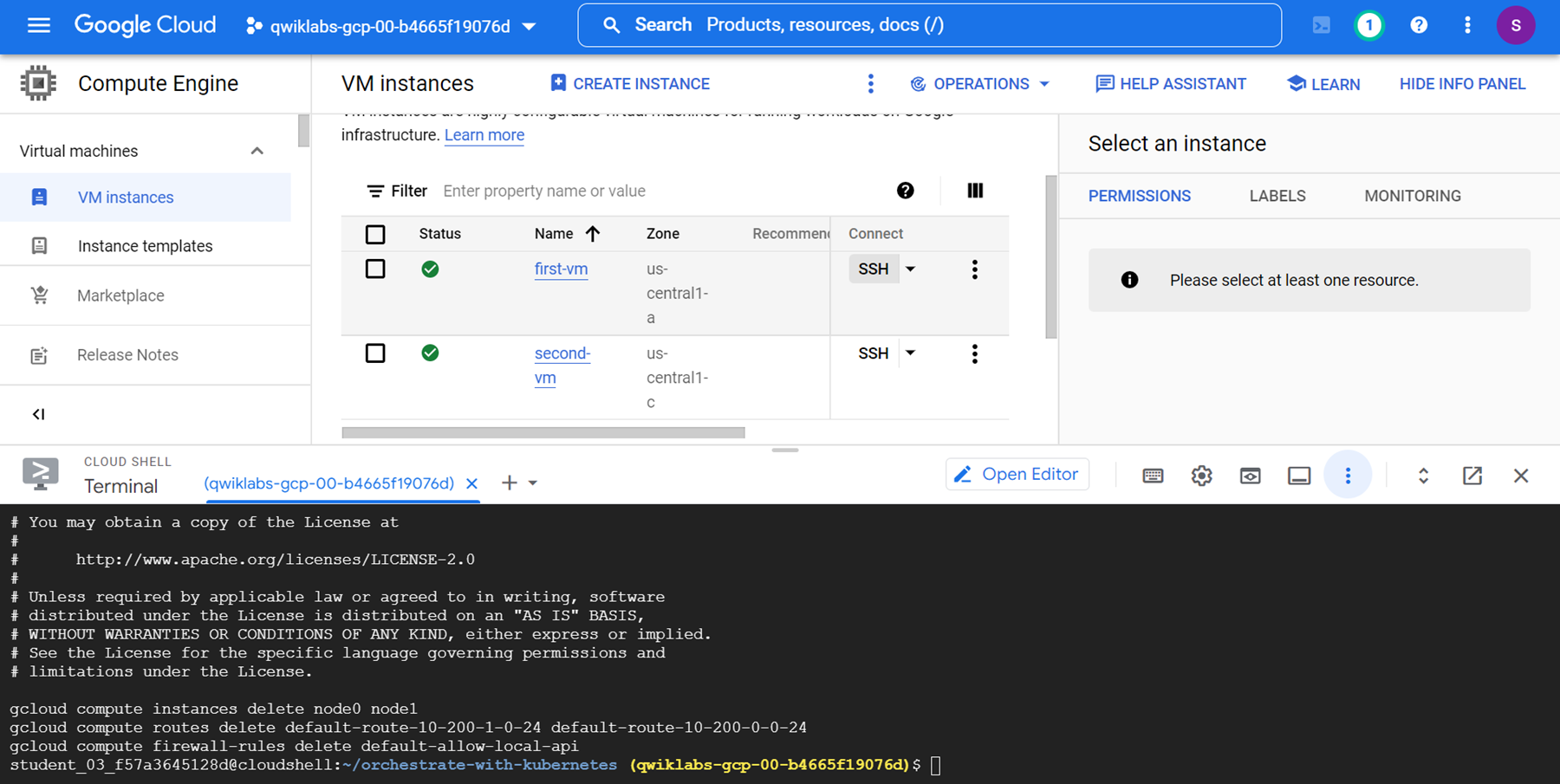Click the Learn button
The image size is (1560, 784).
tap(1323, 84)
